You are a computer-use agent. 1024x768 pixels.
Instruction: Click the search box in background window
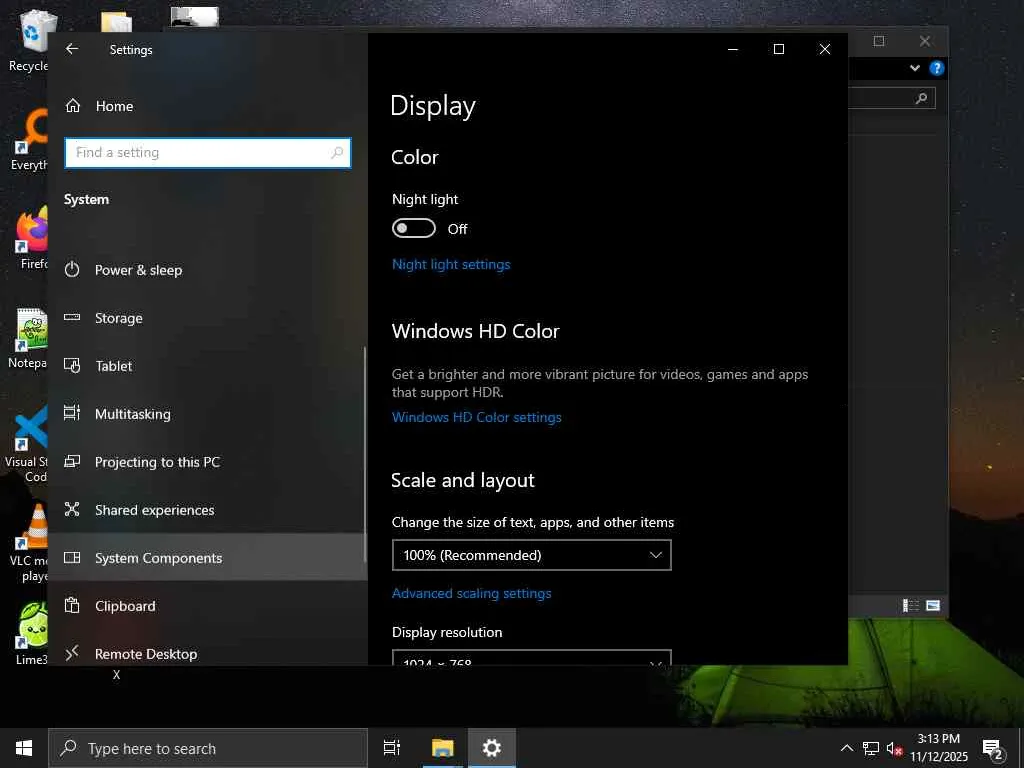point(892,99)
